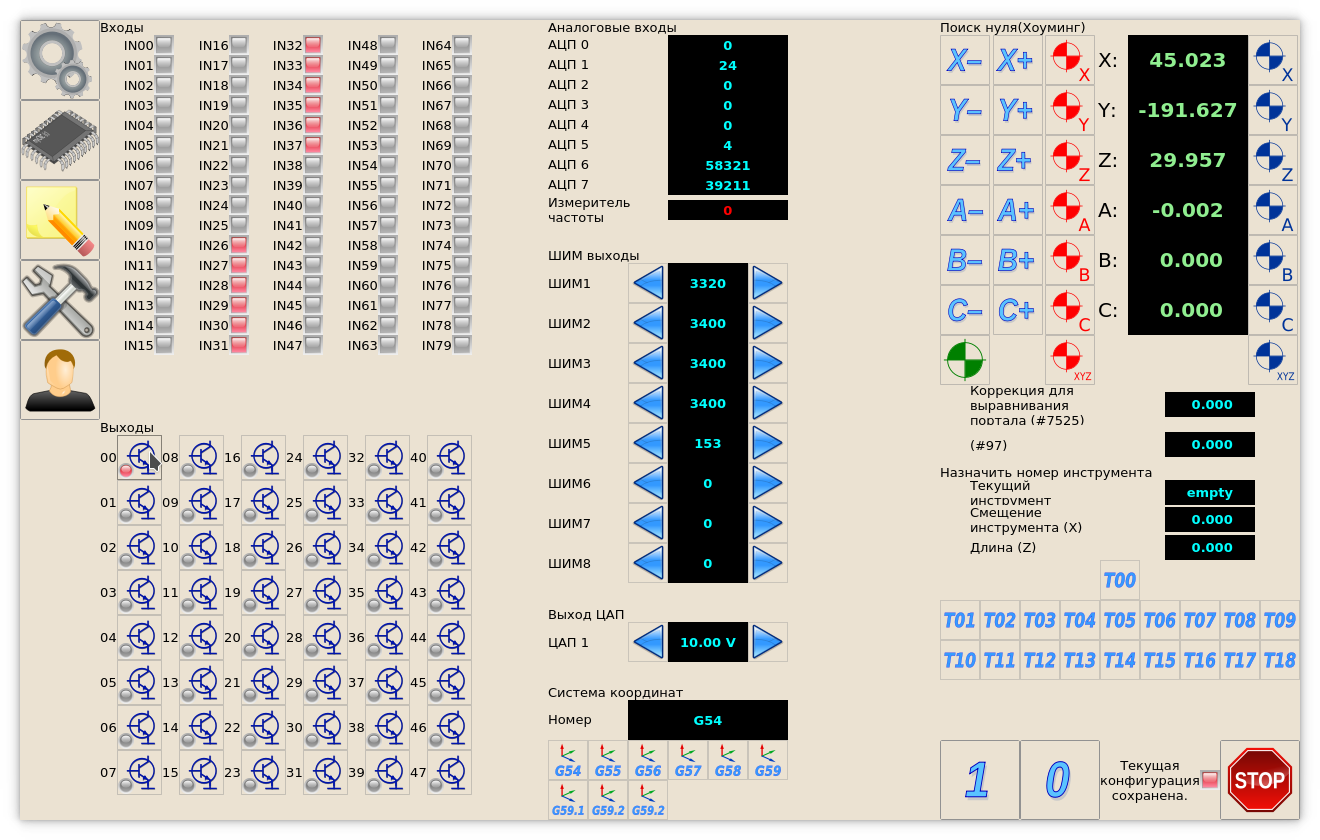
Task: Click the Длина (Z) value field
Action: 1210,548
